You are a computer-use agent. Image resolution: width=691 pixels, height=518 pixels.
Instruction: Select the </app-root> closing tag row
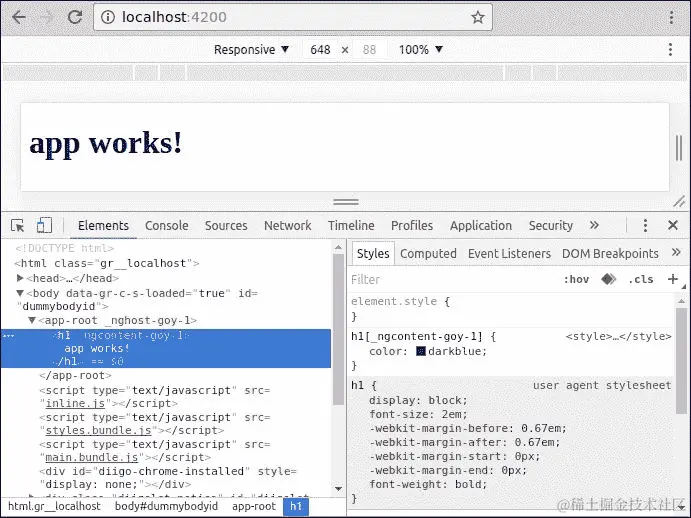tap(75, 376)
